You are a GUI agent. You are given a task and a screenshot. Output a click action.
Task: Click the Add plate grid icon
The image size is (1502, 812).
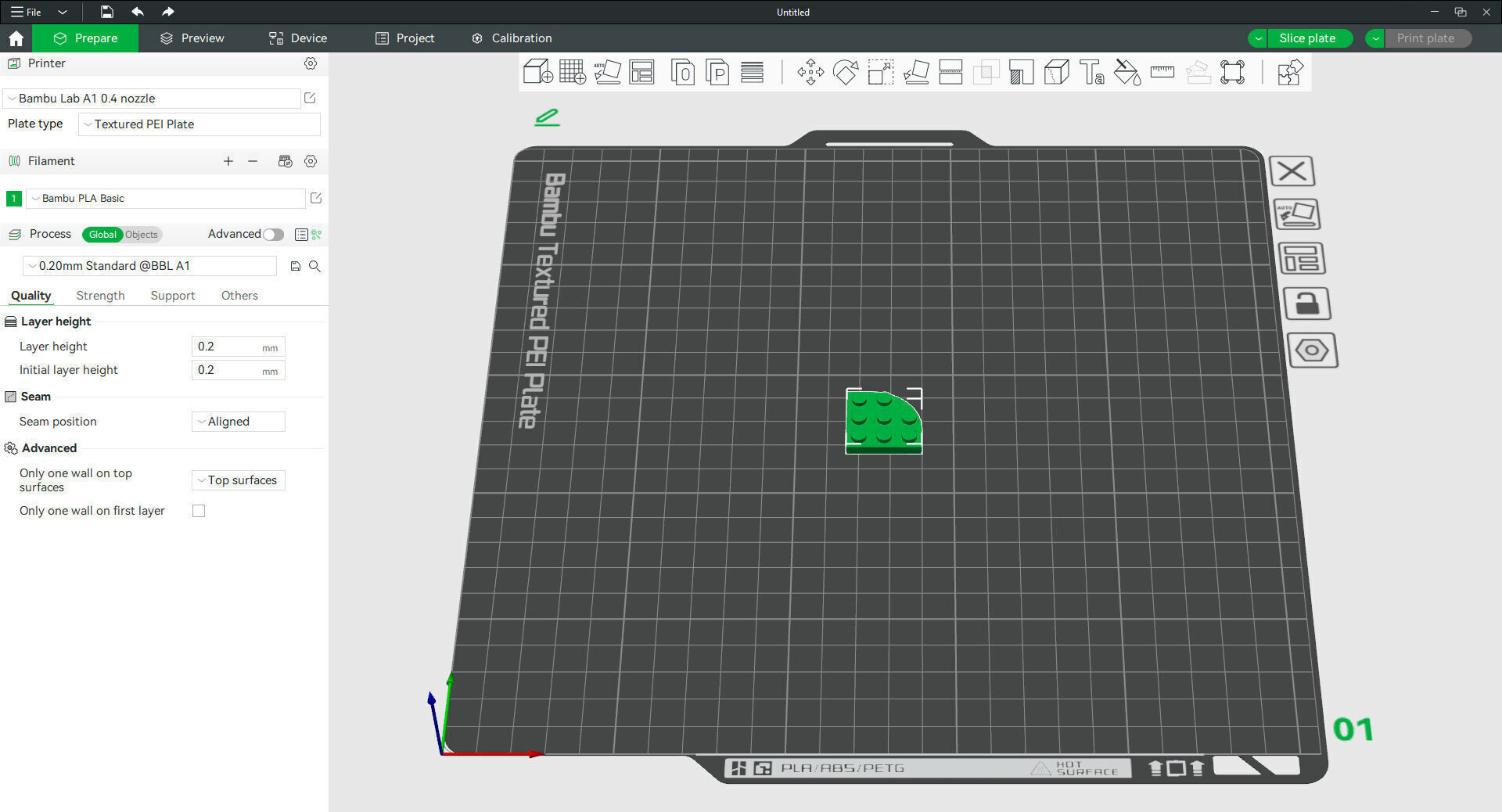point(573,73)
